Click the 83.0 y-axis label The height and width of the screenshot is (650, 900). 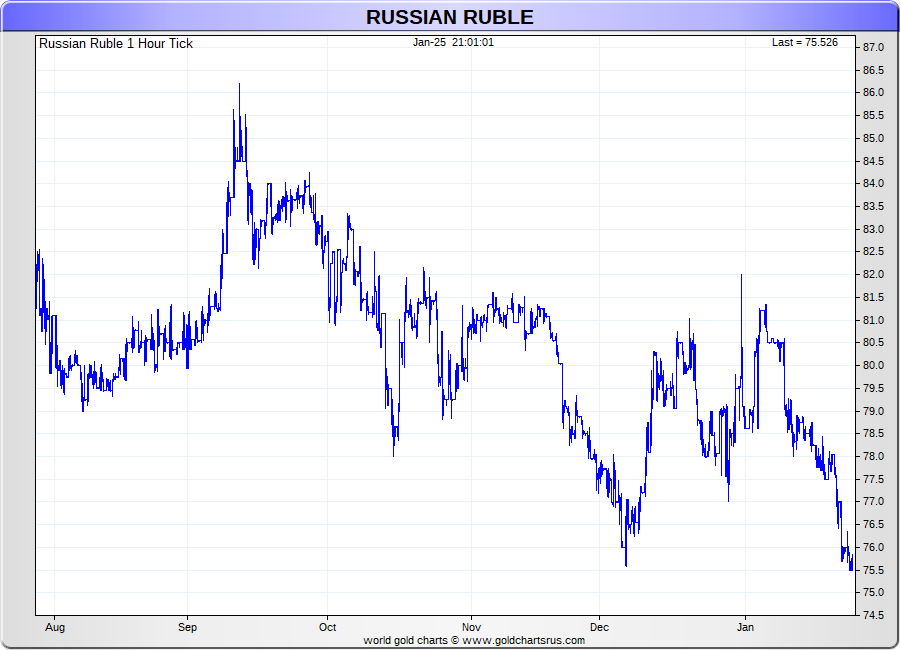[x=874, y=229]
